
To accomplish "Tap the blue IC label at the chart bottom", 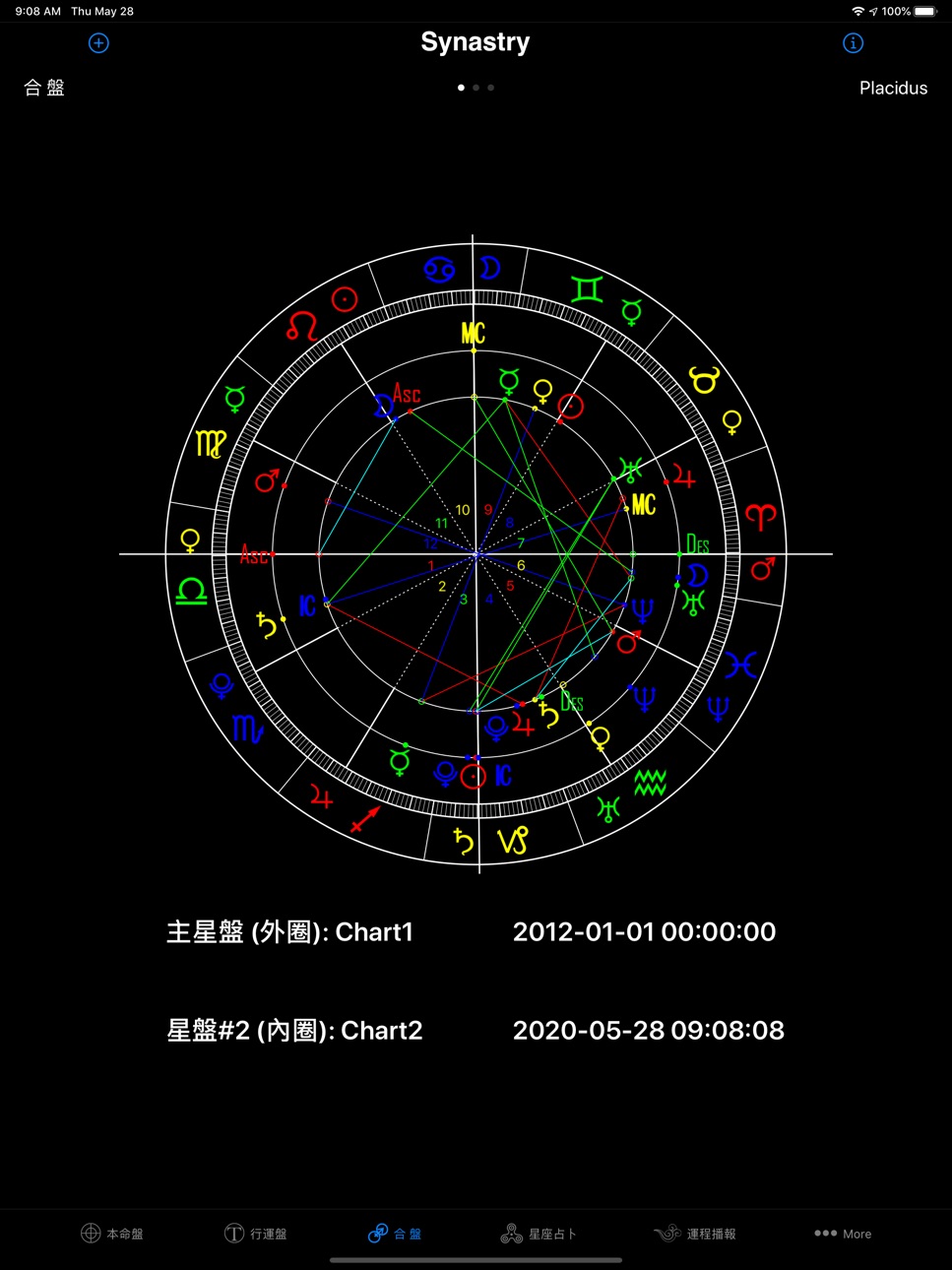I will coord(503,776).
